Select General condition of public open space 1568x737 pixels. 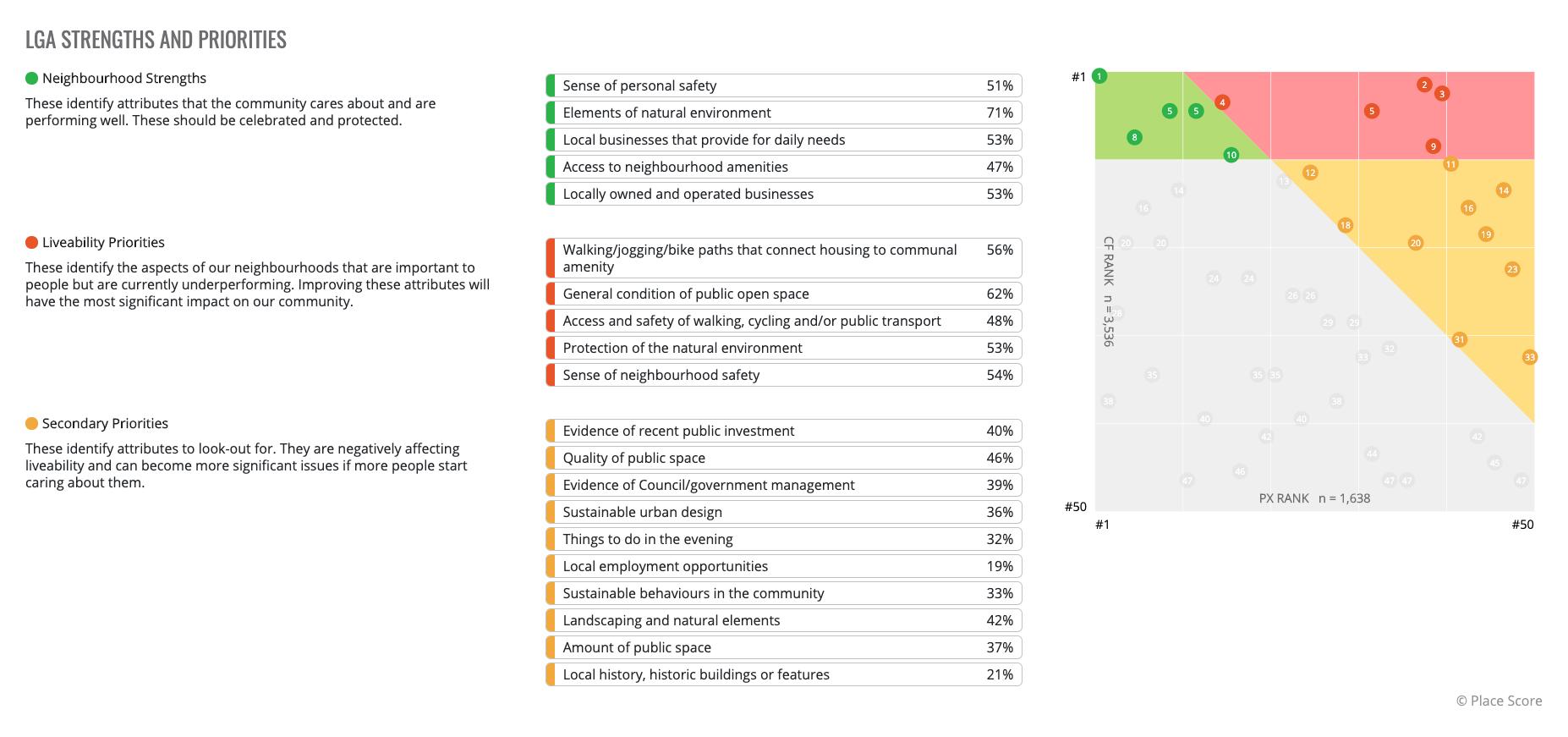click(783, 294)
